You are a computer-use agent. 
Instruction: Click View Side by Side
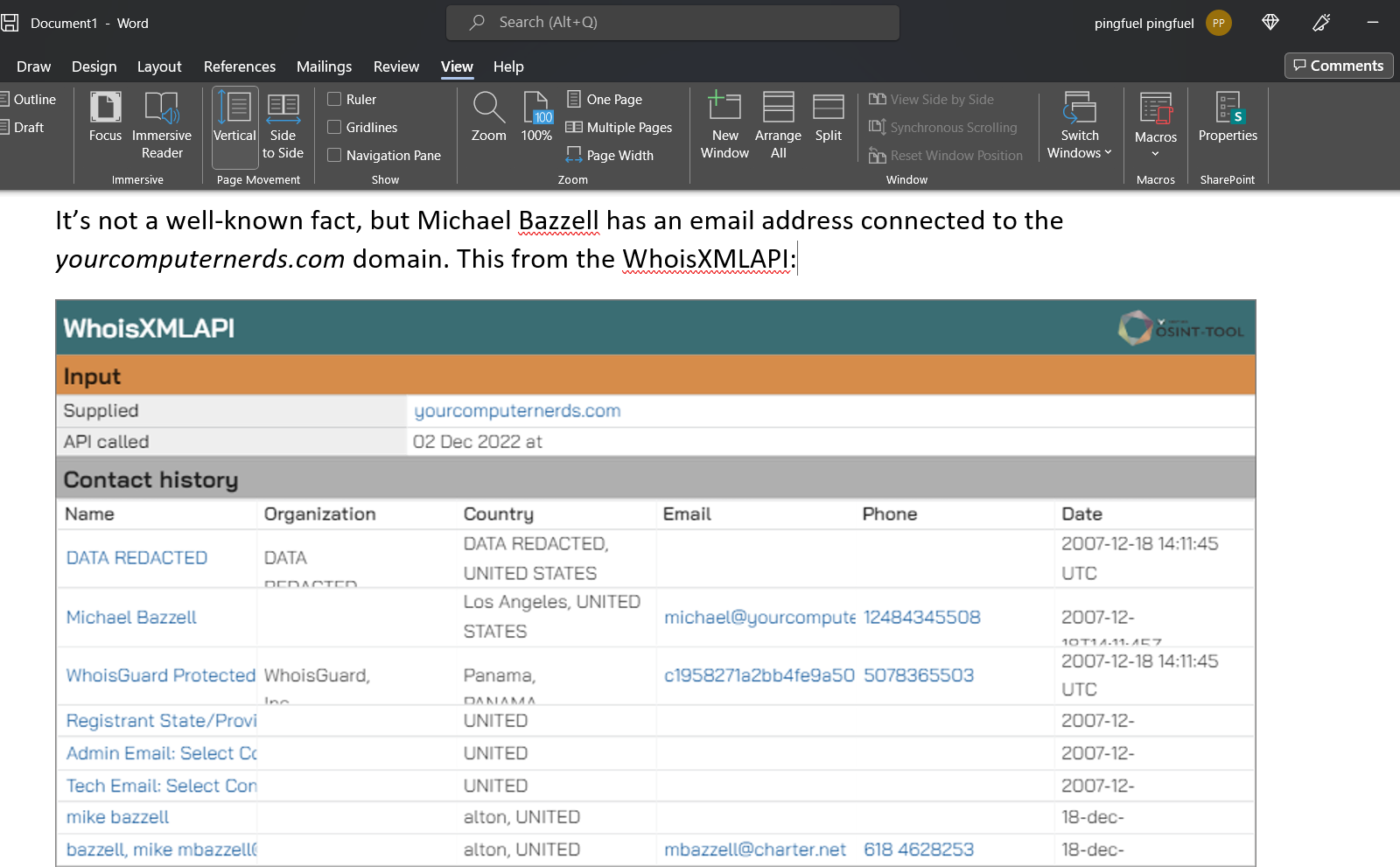pyautogui.click(x=931, y=100)
